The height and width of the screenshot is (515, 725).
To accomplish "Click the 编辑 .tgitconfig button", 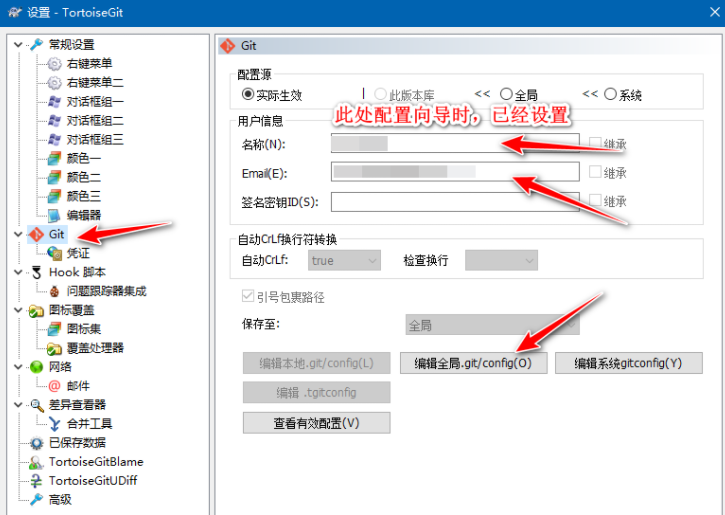I will [x=317, y=393].
